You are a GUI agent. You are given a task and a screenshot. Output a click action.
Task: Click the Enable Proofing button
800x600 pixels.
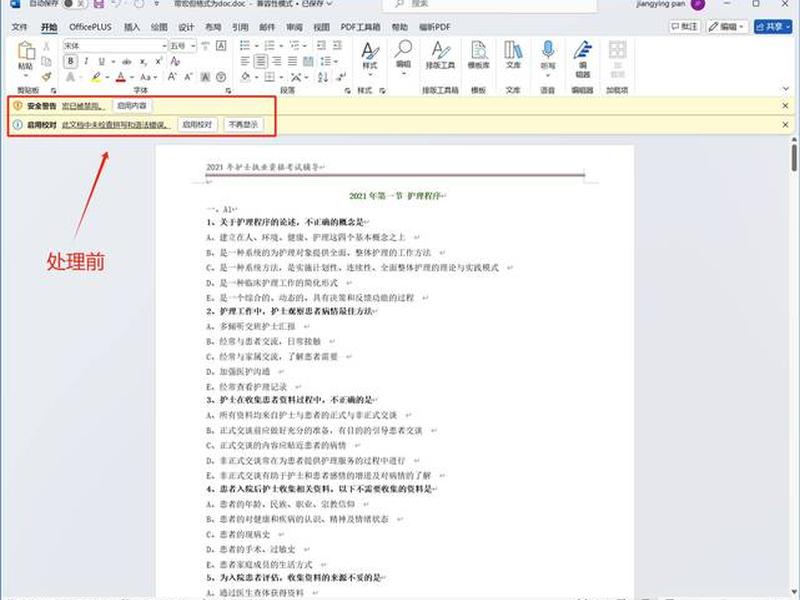[x=197, y=124]
